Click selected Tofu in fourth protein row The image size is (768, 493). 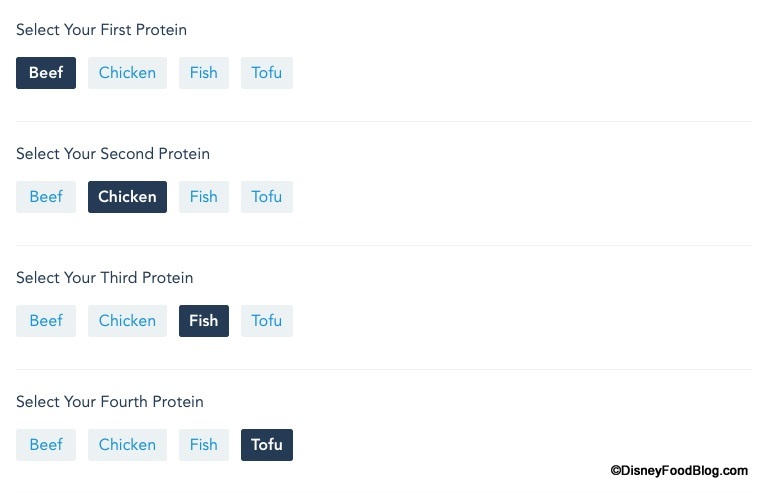coord(266,445)
